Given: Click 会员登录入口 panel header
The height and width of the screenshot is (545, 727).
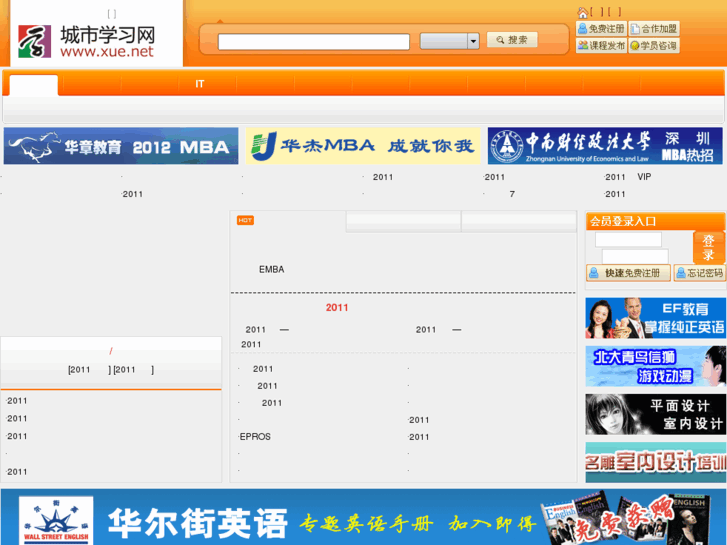Looking at the screenshot, I should click(655, 221).
